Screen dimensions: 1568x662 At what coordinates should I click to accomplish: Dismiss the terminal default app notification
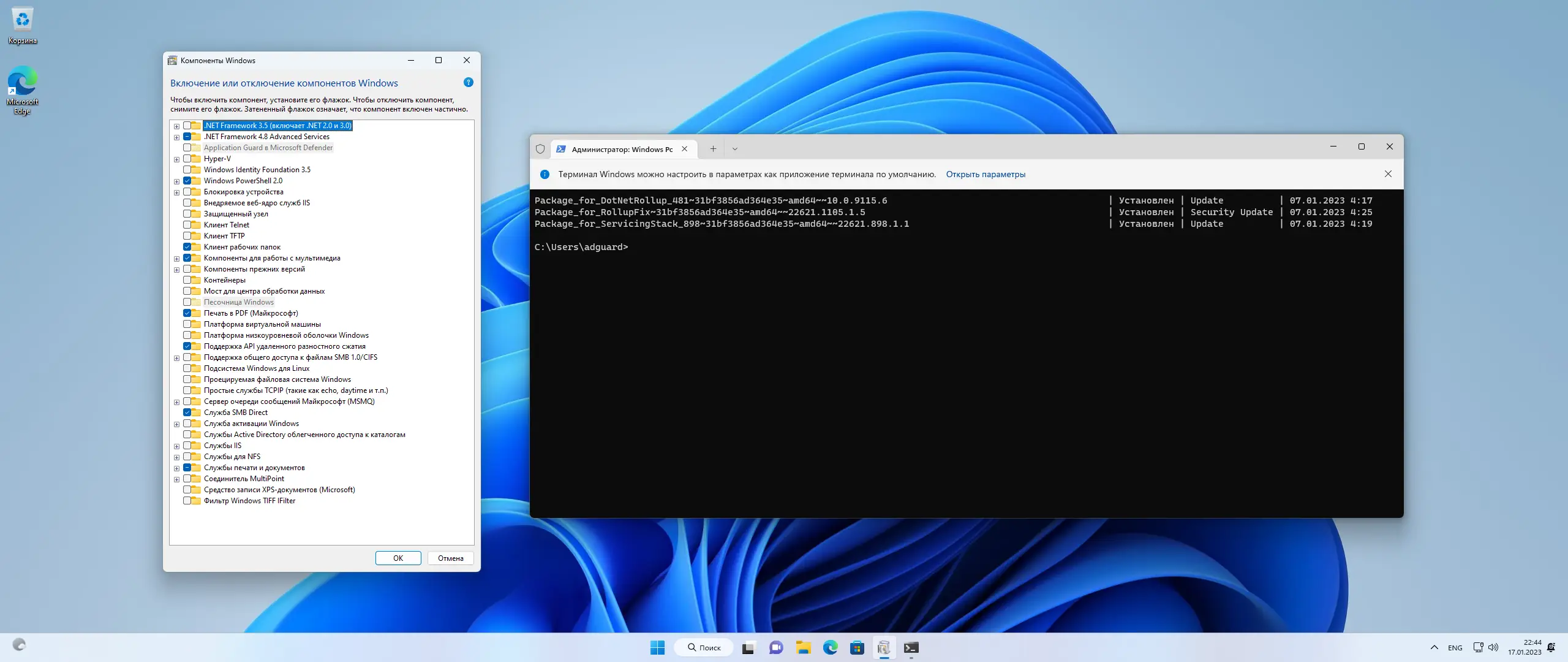click(x=1388, y=174)
